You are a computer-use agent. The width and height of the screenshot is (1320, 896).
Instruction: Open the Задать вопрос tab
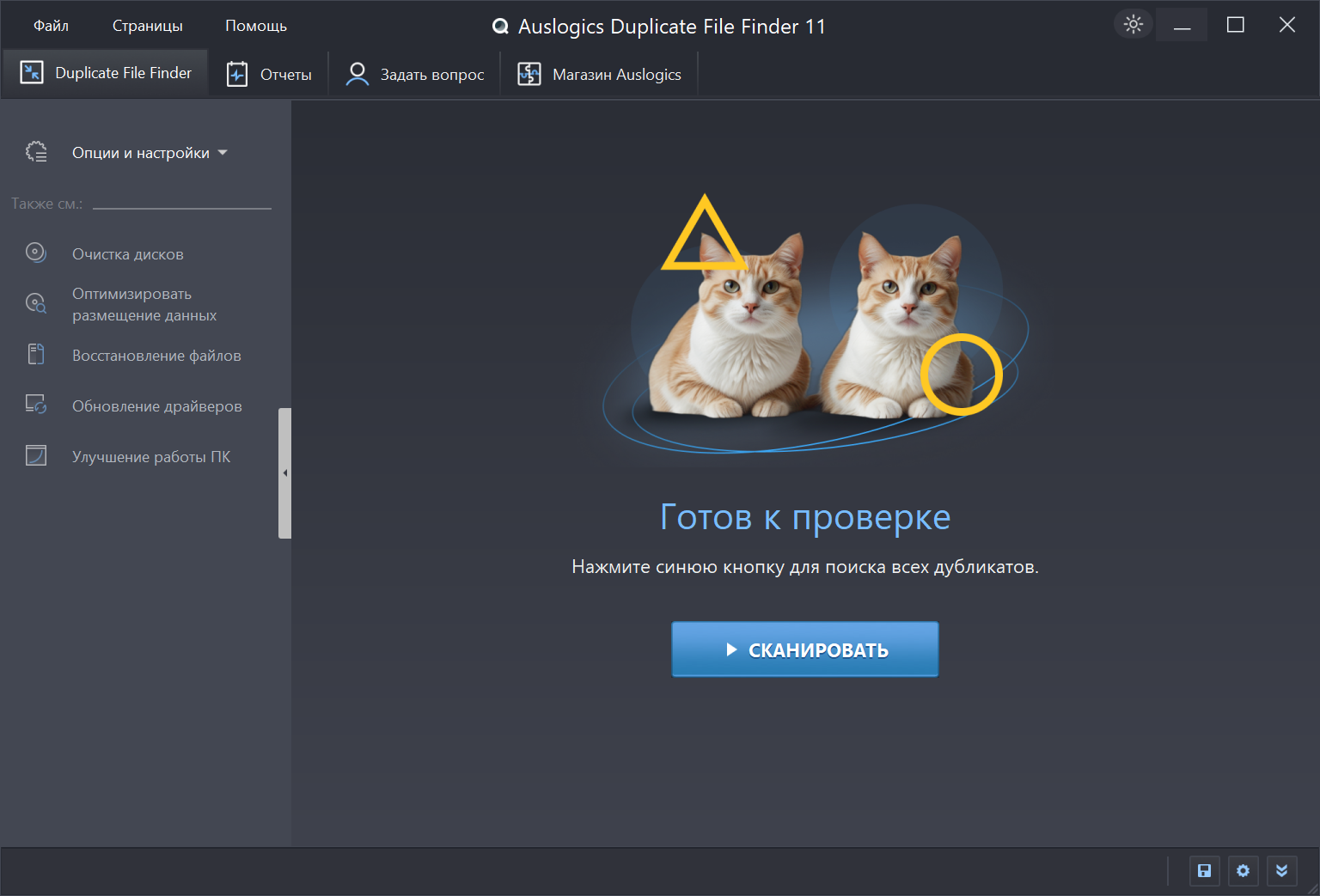[415, 75]
